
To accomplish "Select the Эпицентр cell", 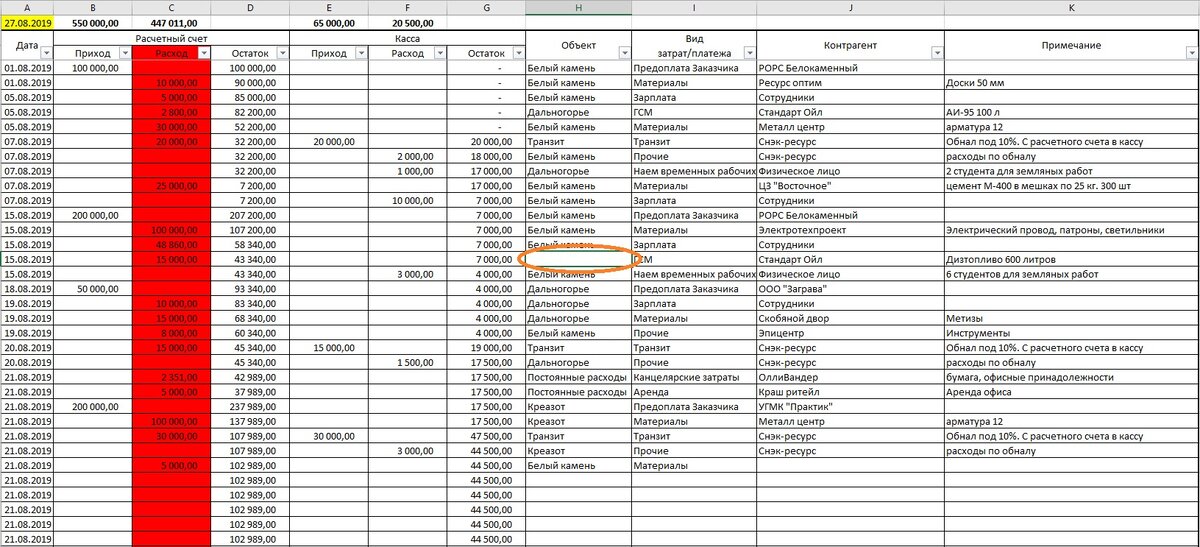I will click(850, 333).
